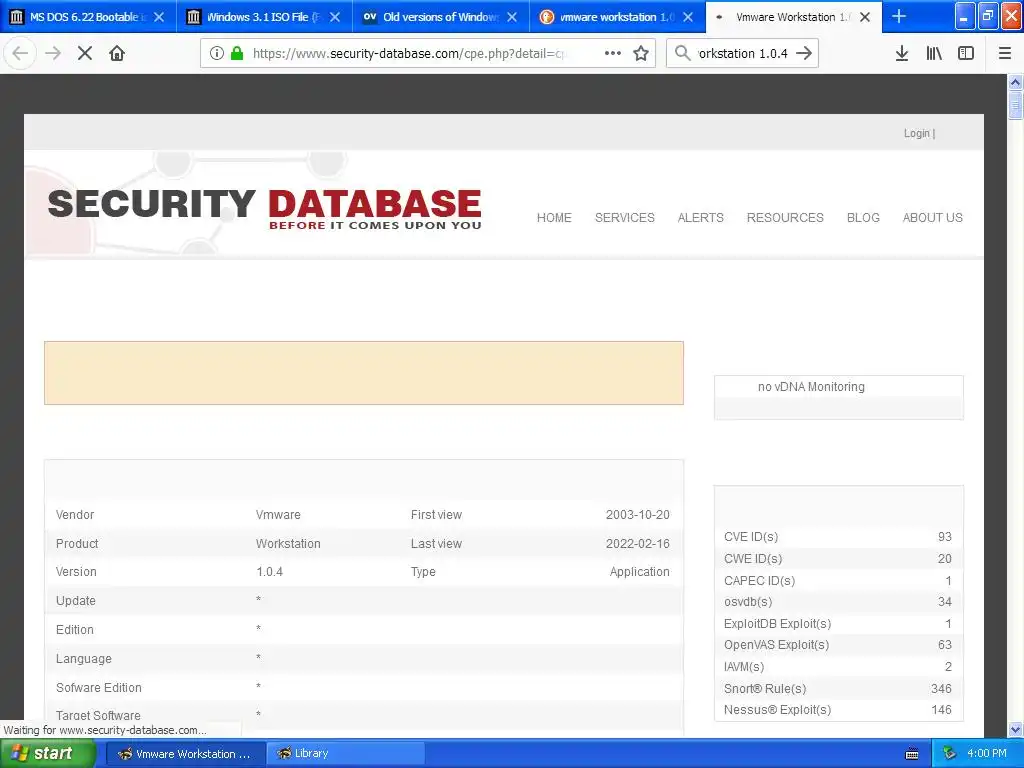Click the CWE ID(s) row

click(x=838, y=558)
